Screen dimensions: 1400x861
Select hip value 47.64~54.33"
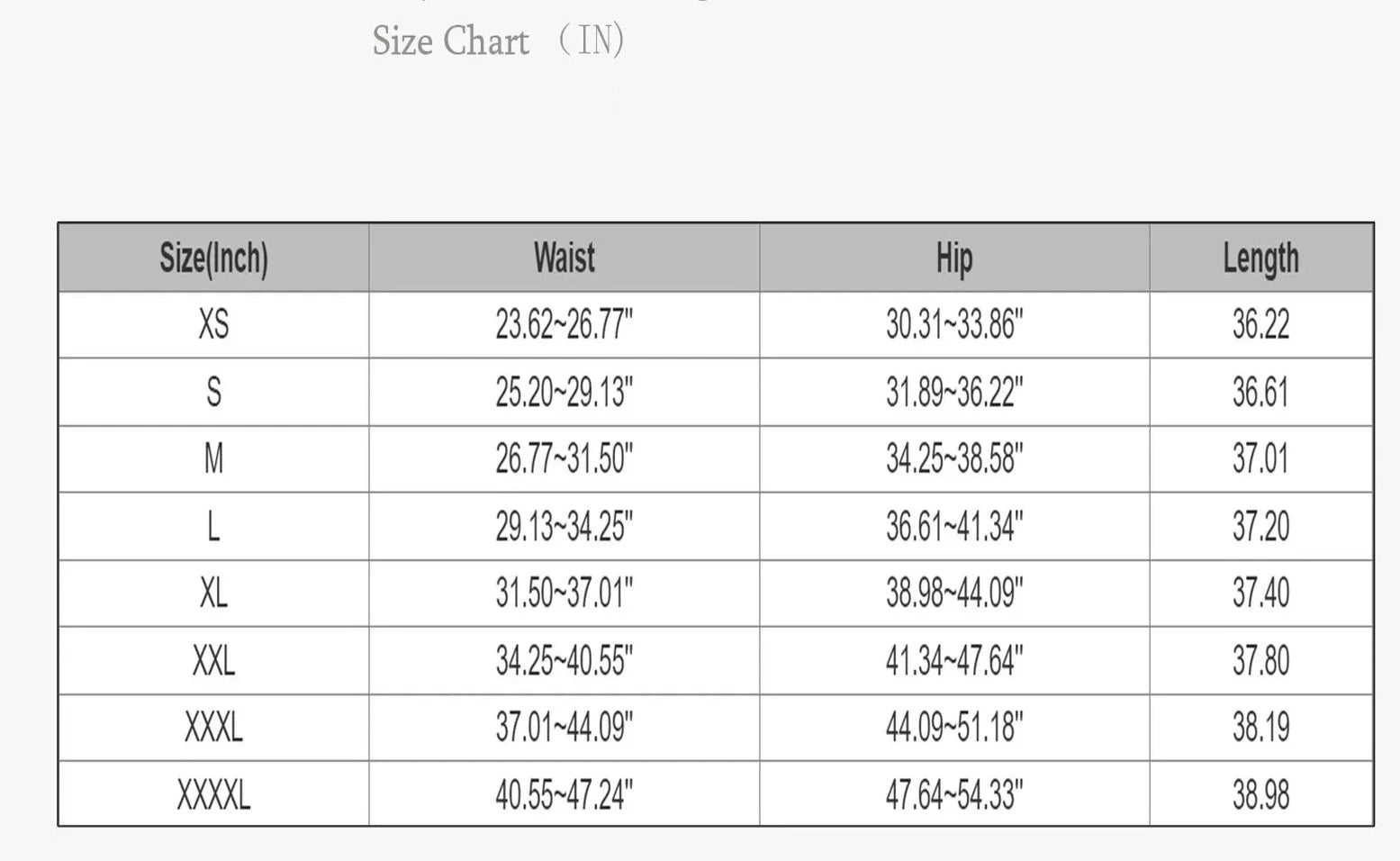954,794
